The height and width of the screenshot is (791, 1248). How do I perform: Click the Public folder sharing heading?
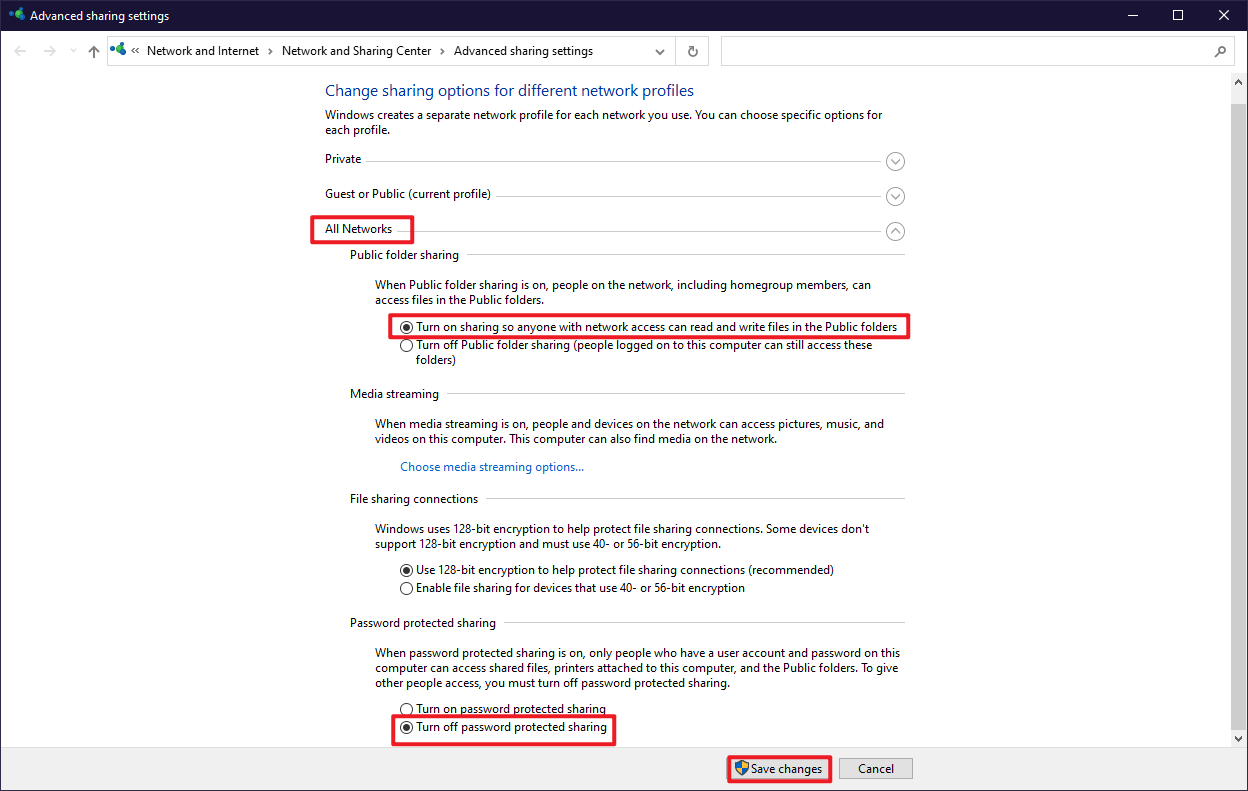404,255
